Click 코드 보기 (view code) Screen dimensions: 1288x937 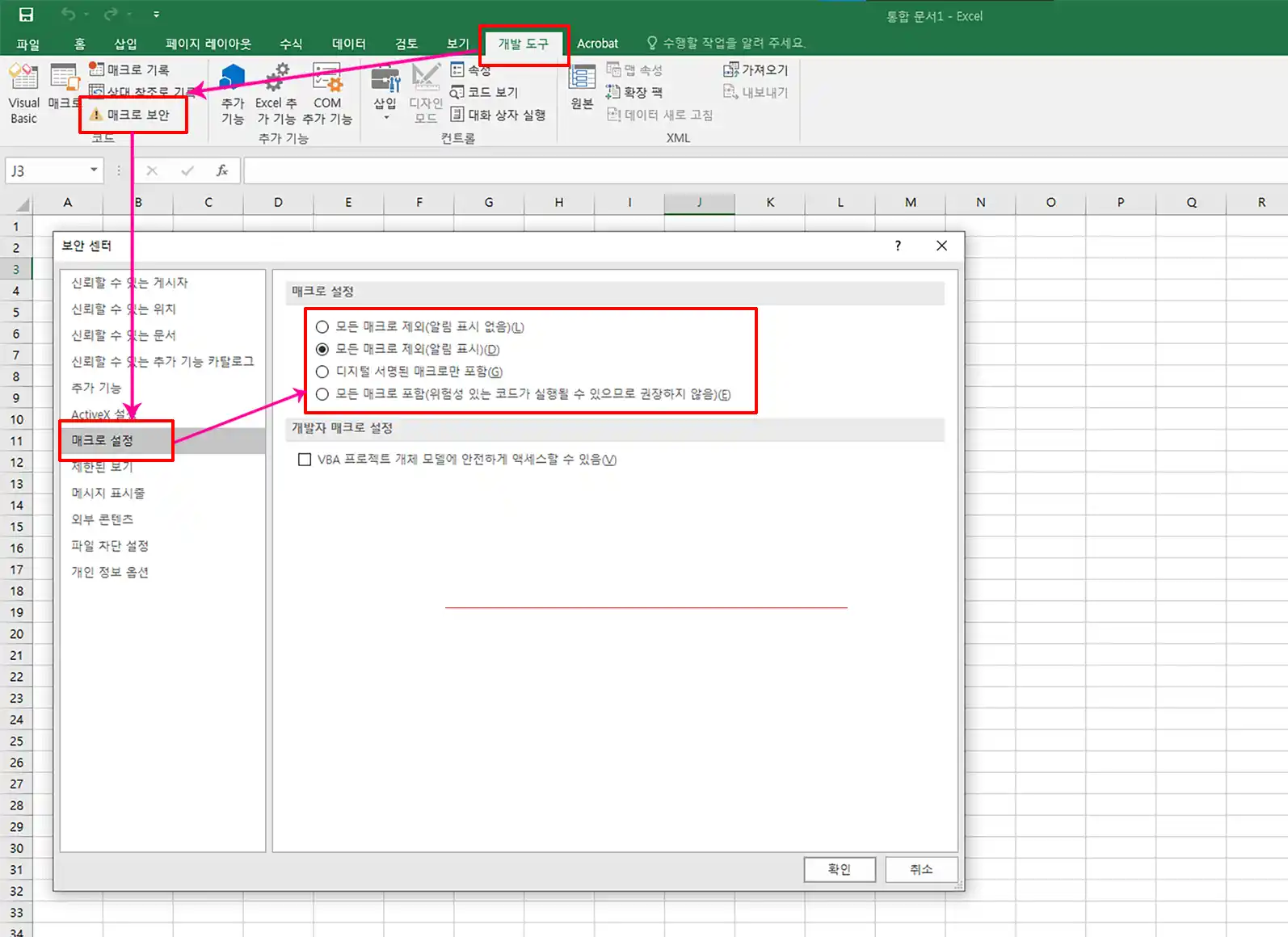coord(484,92)
